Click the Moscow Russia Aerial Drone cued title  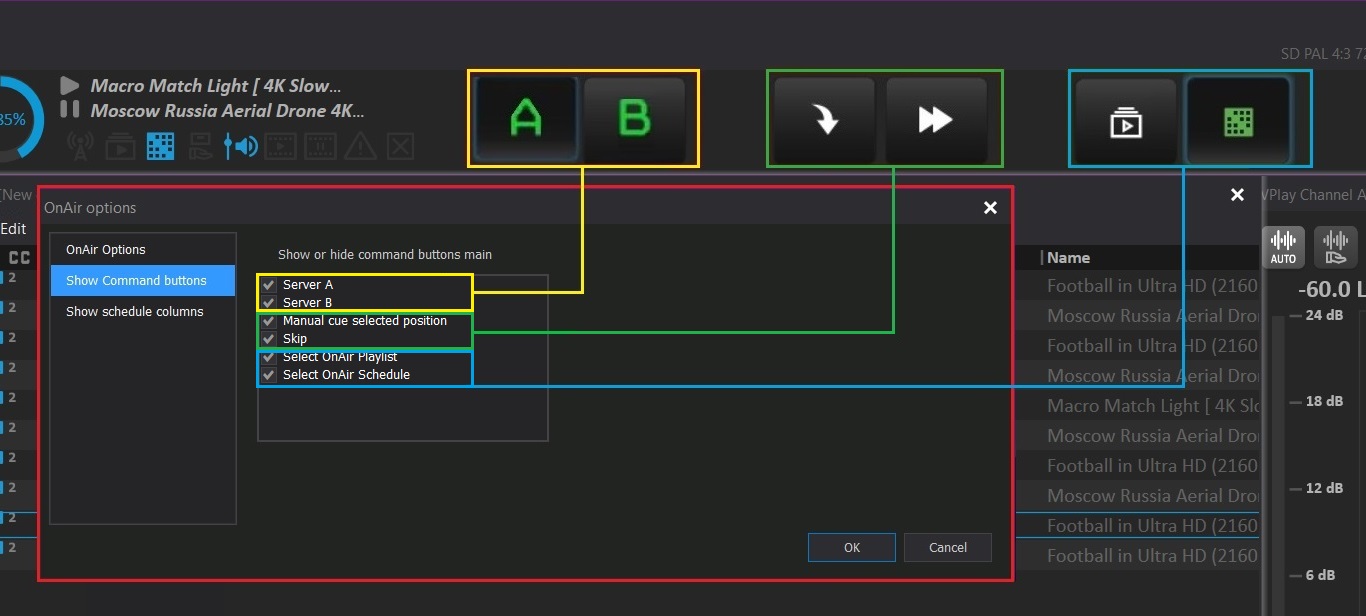point(227,110)
